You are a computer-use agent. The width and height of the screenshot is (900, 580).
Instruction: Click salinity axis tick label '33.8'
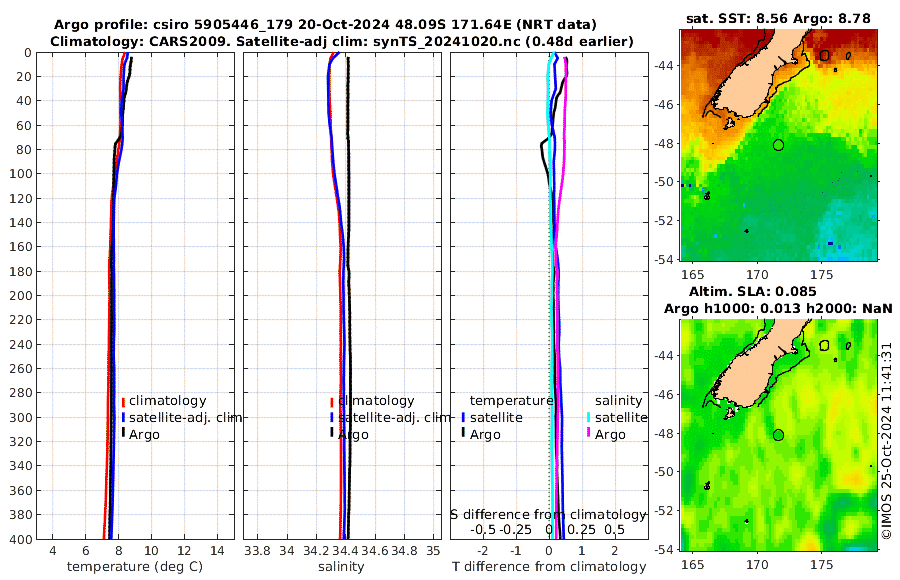pyautogui.click(x=257, y=551)
